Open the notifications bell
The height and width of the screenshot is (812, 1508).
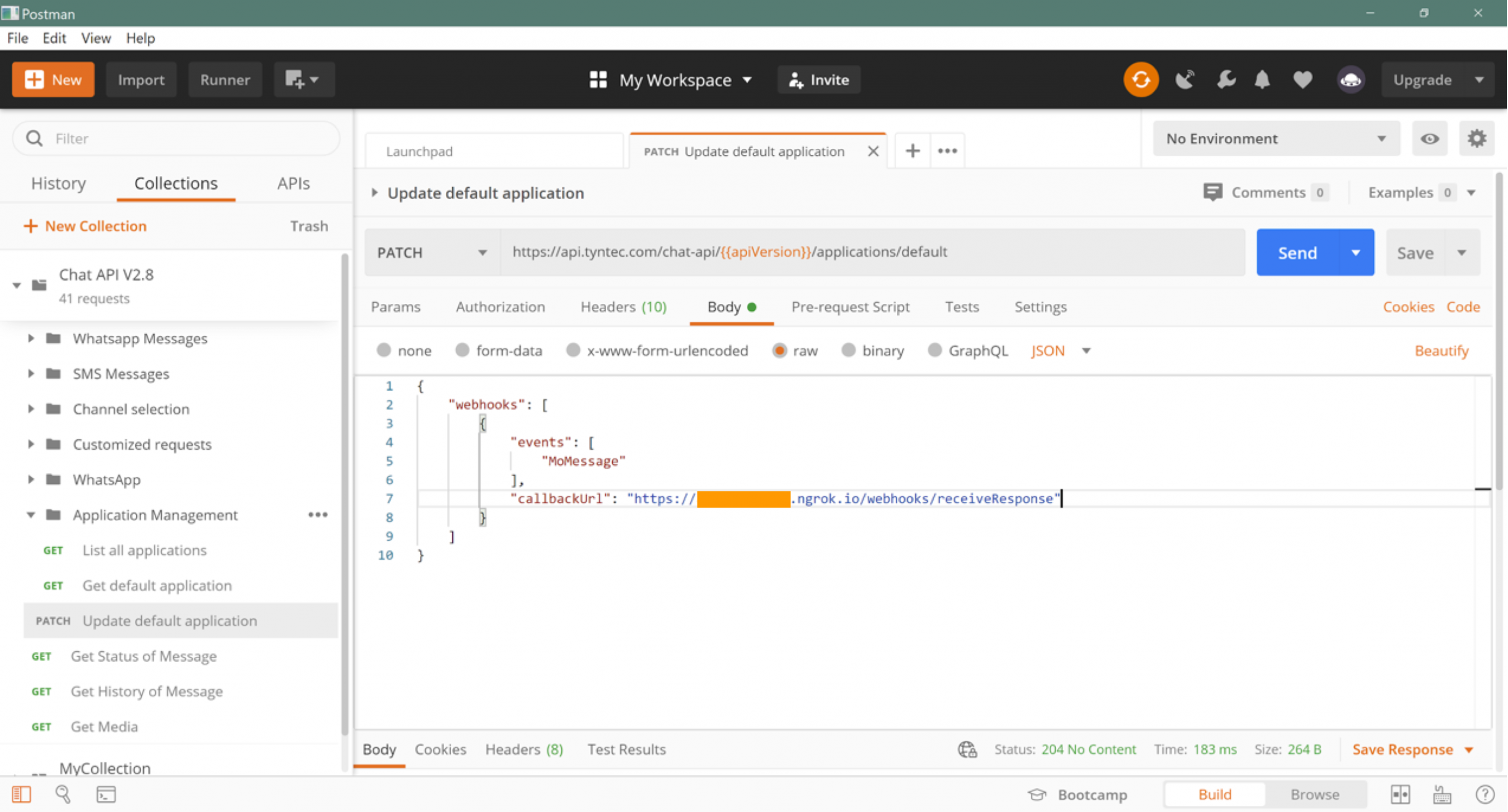(1262, 79)
